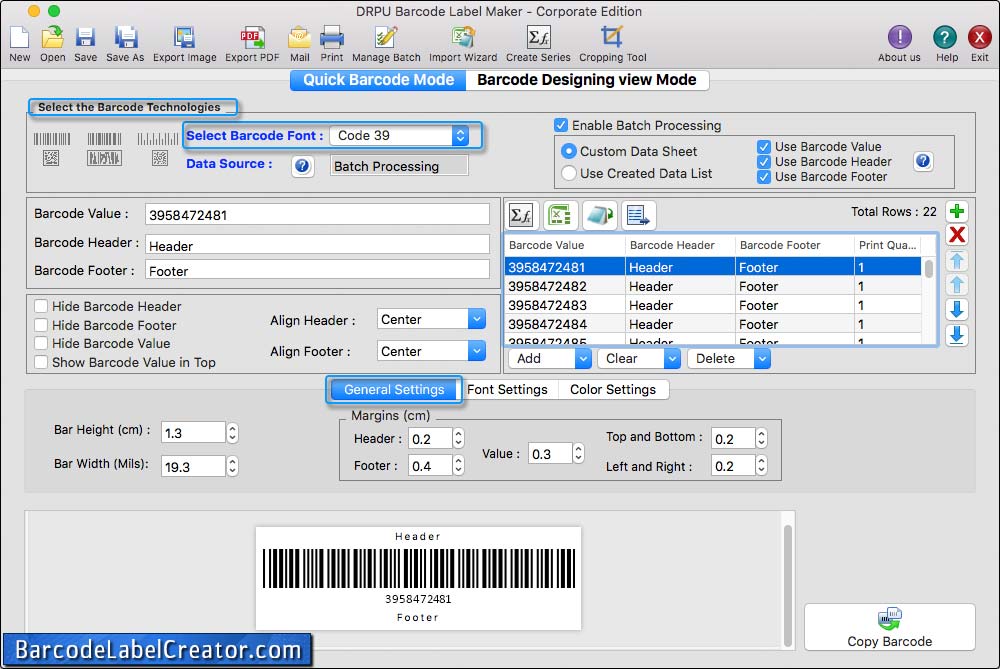
Task: Switch to Quick Barcode Mode tab
Action: pyautogui.click(x=378, y=80)
